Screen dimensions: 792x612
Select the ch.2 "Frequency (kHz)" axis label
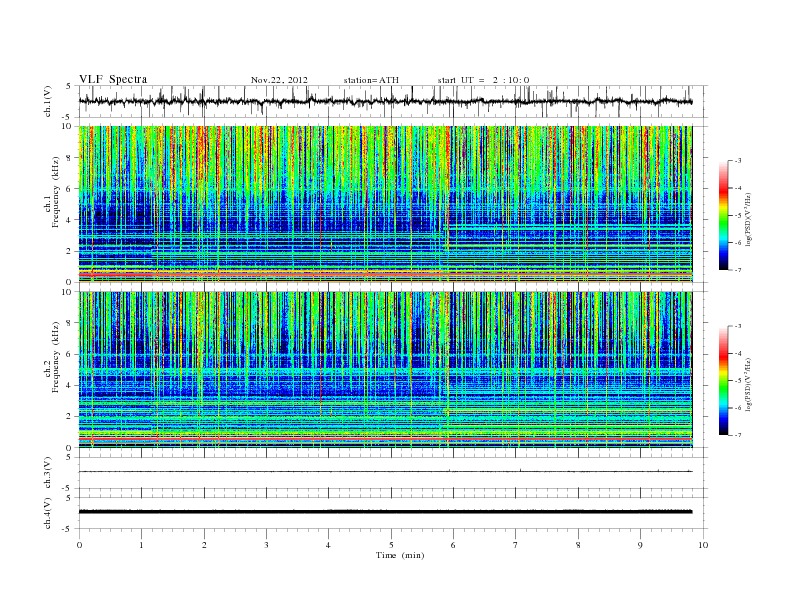point(56,358)
